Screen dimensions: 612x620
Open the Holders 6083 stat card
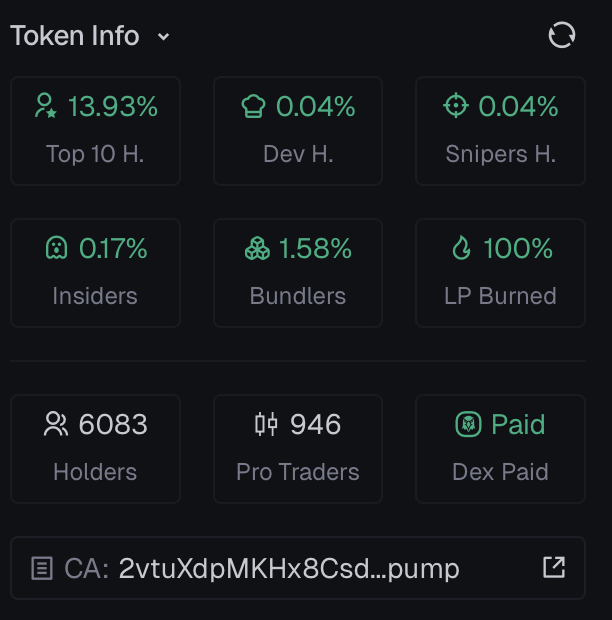[x=96, y=448]
